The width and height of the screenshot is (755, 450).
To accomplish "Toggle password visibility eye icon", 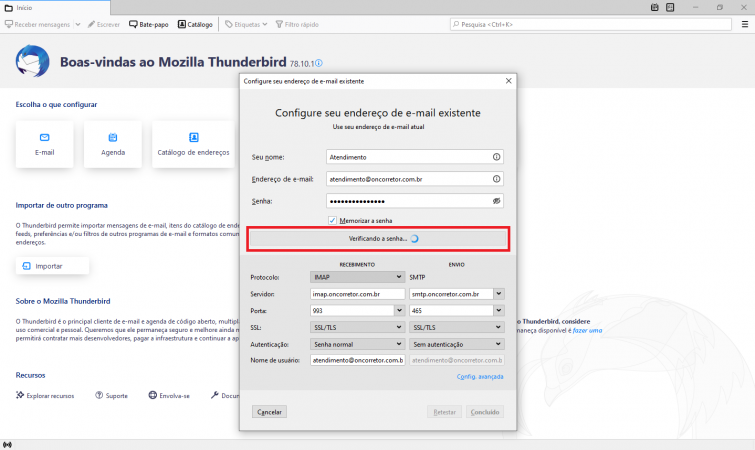I will tap(496, 201).
